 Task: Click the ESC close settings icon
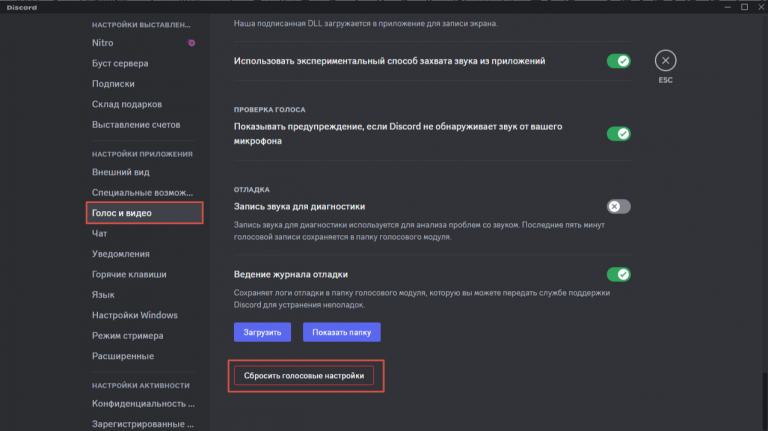tap(665, 61)
